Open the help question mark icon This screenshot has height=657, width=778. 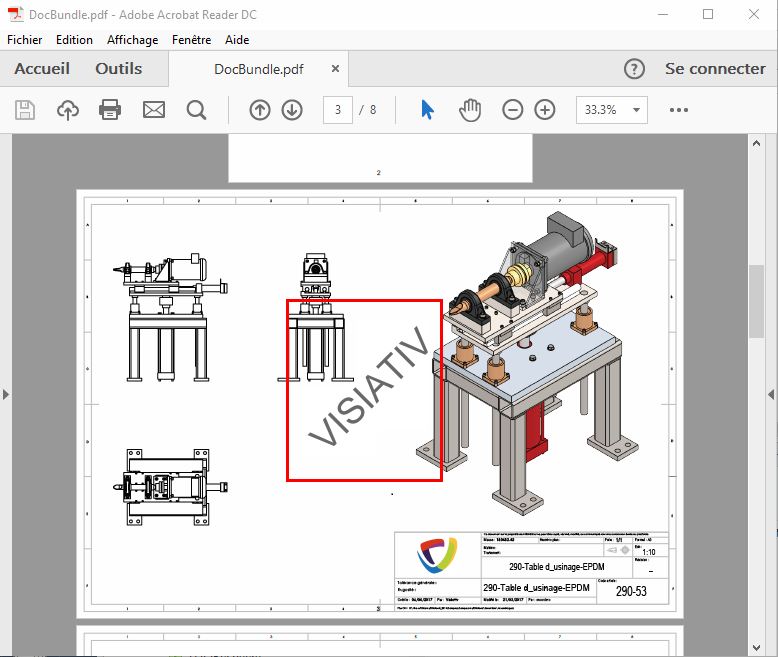[634, 69]
